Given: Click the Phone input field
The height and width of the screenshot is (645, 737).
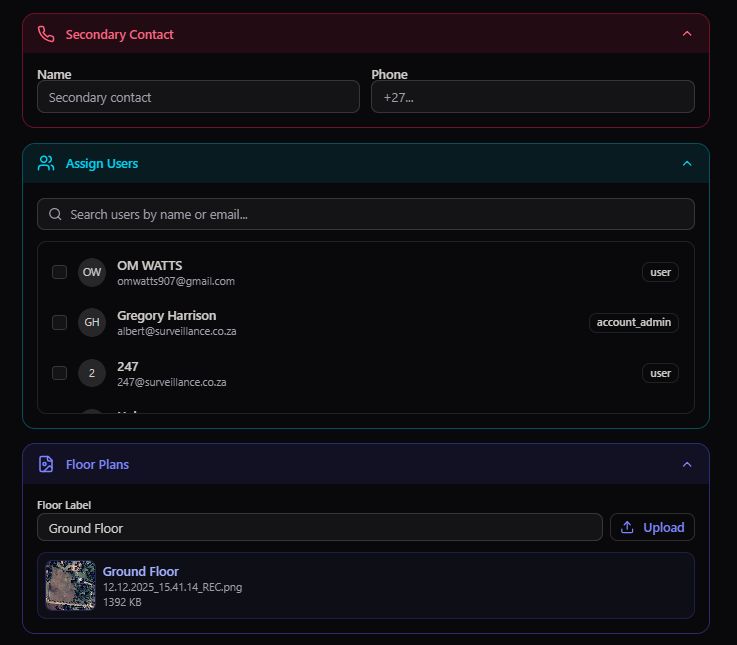Looking at the screenshot, I should tap(533, 97).
